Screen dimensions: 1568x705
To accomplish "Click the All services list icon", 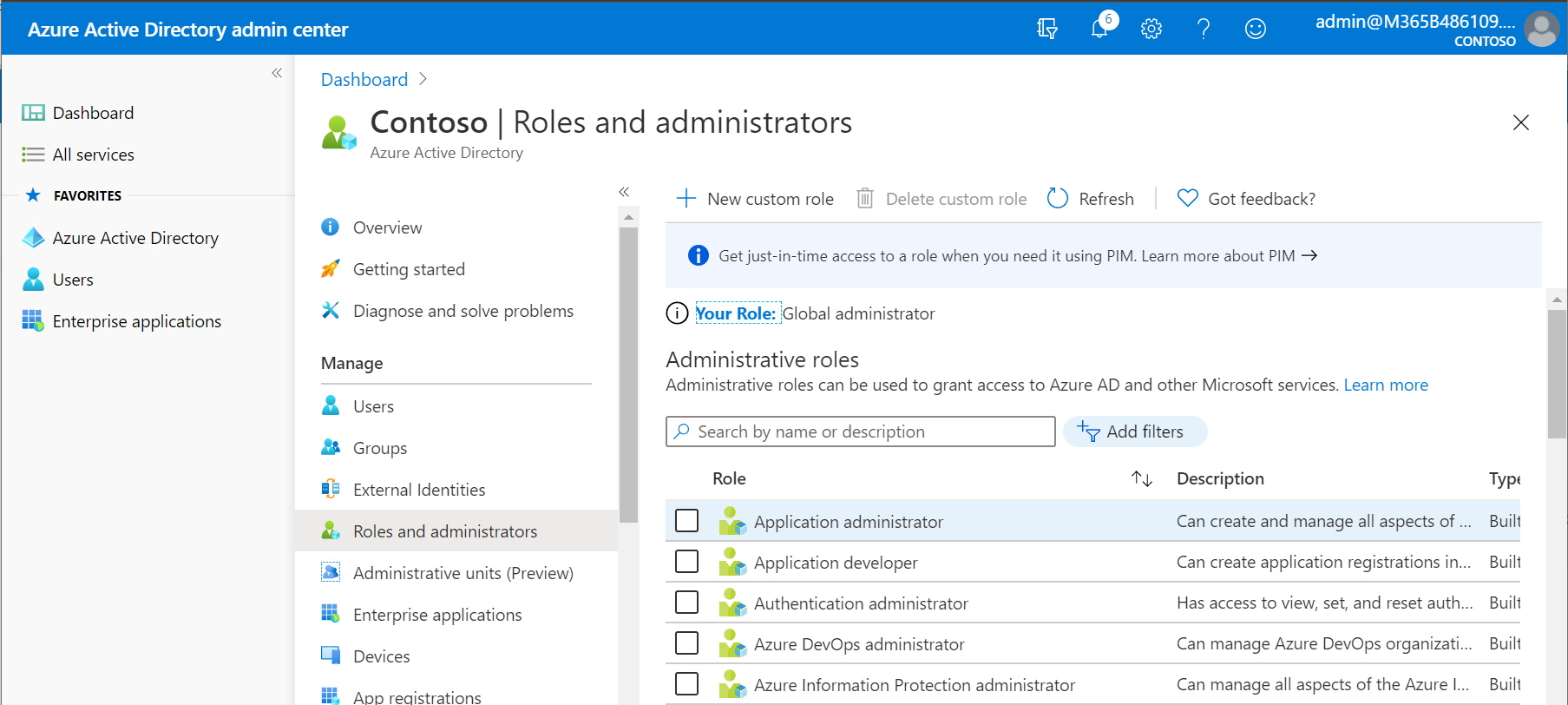I will click(x=33, y=155).
